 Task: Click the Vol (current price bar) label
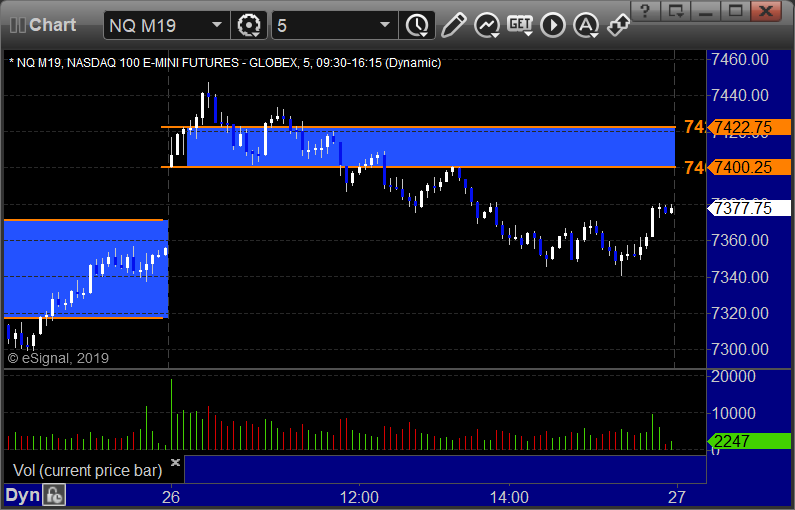(87, 470)
